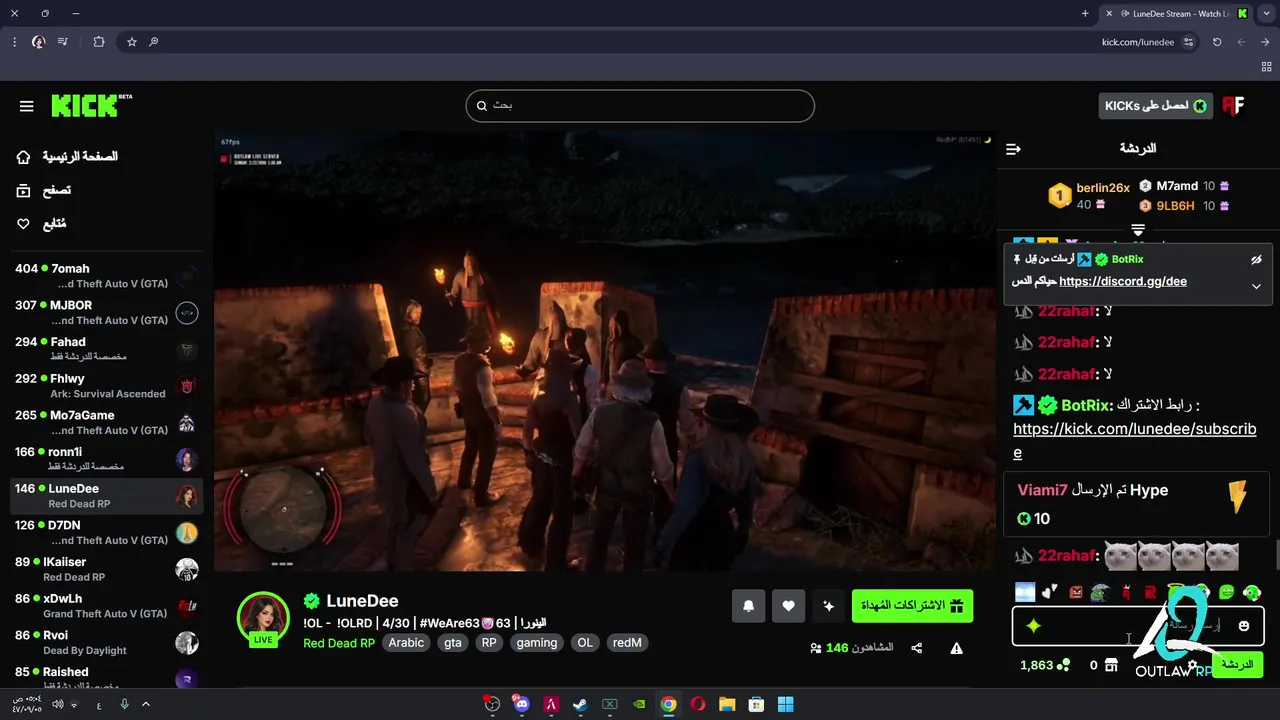Viewport: 1280px width, 720px height.
Task: Click the KICK beta logo
Action: point(91,105)
